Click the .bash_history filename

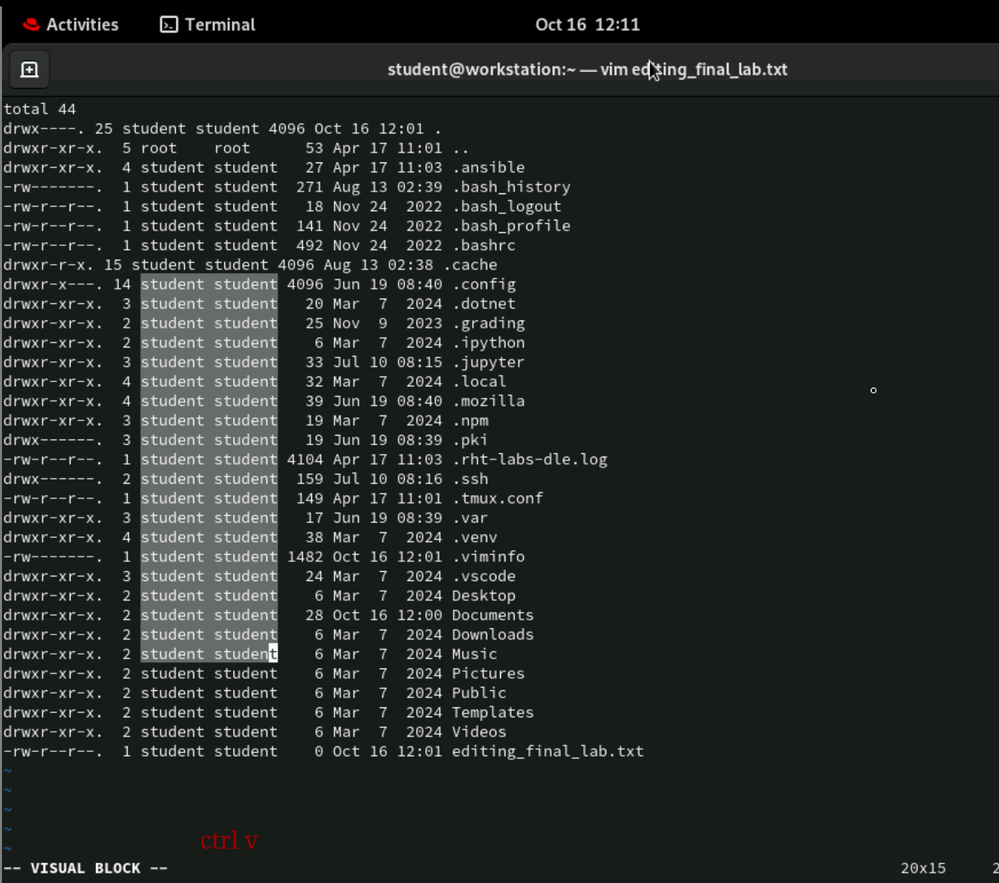pyautogui.click(x=511, y=187)
